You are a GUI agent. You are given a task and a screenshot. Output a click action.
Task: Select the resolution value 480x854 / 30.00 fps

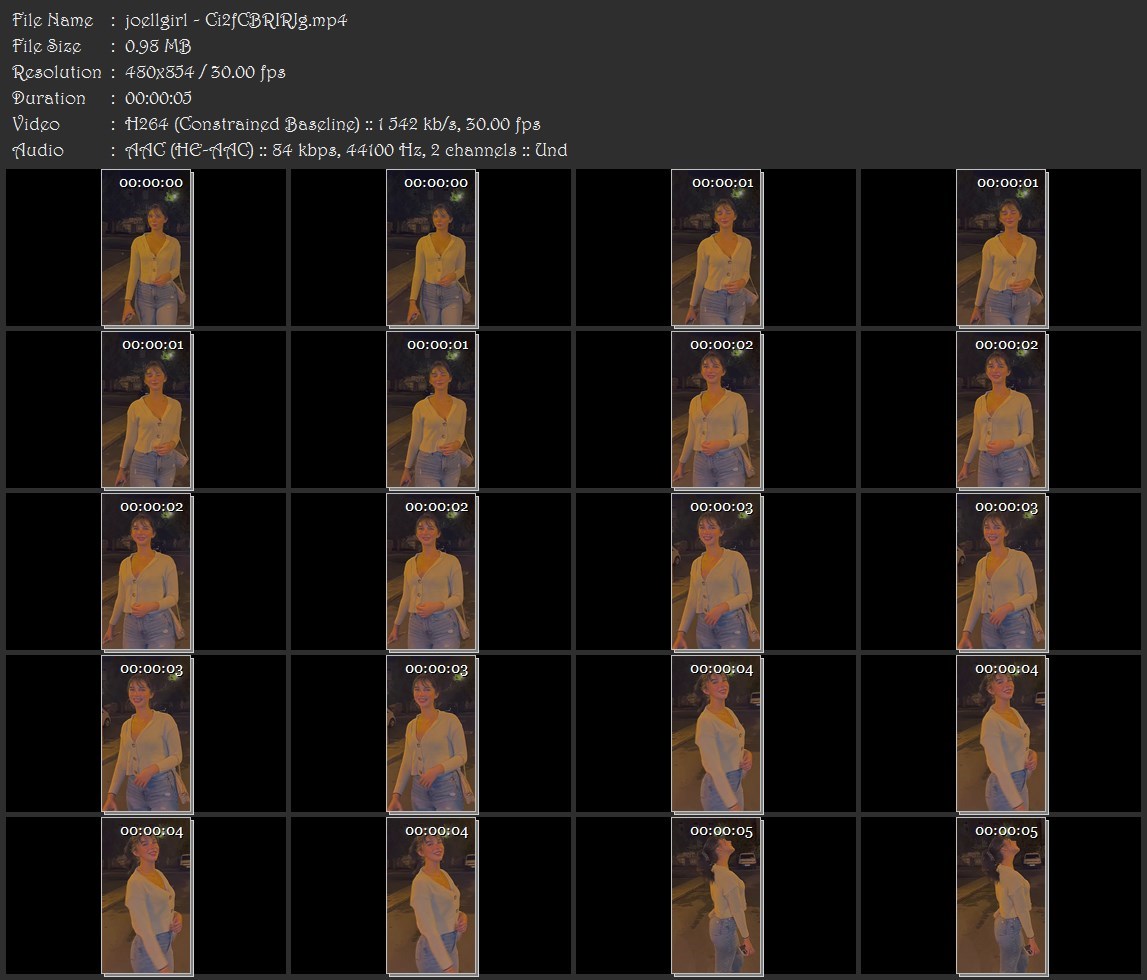coord(205,72)
